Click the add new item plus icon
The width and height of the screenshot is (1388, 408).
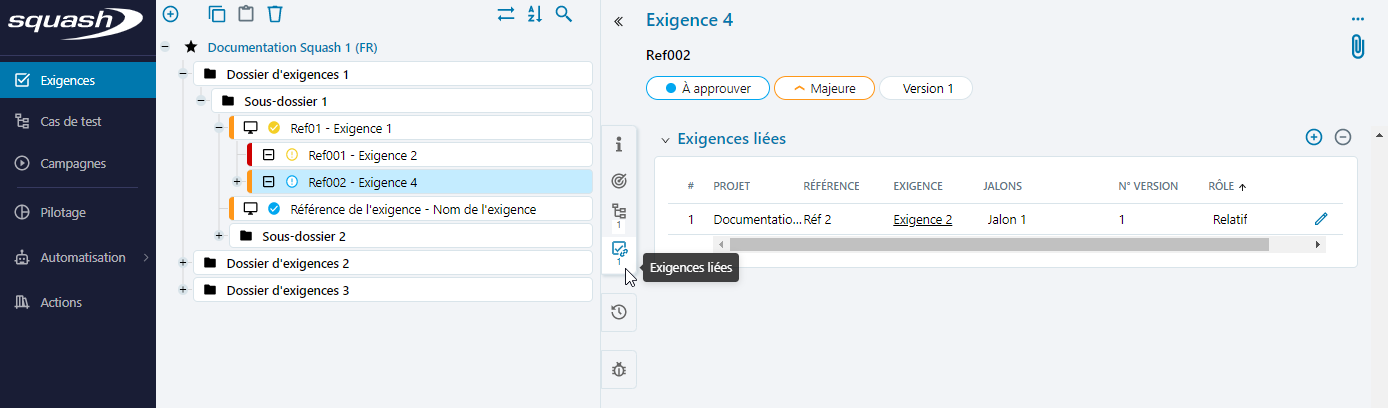click(x=170, y=14)
